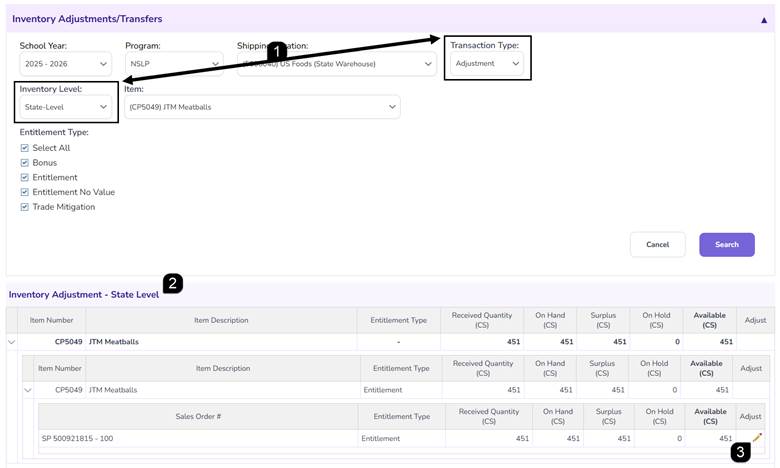Viewport: 780px width, 468px height.
Task: Toggle the Entitlement checkbox
Action: (x=24, y=178)
